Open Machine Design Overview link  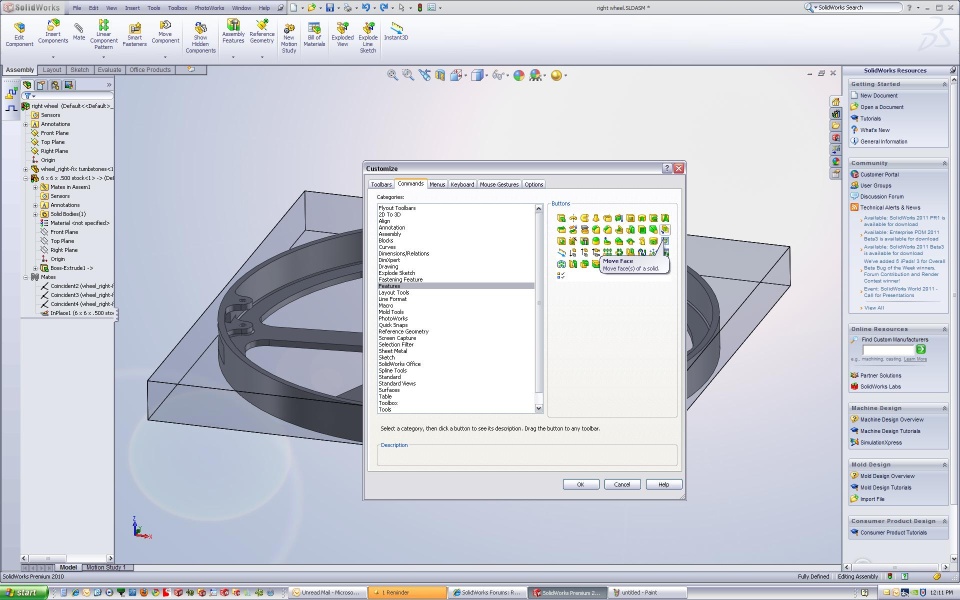coord(891,419)
